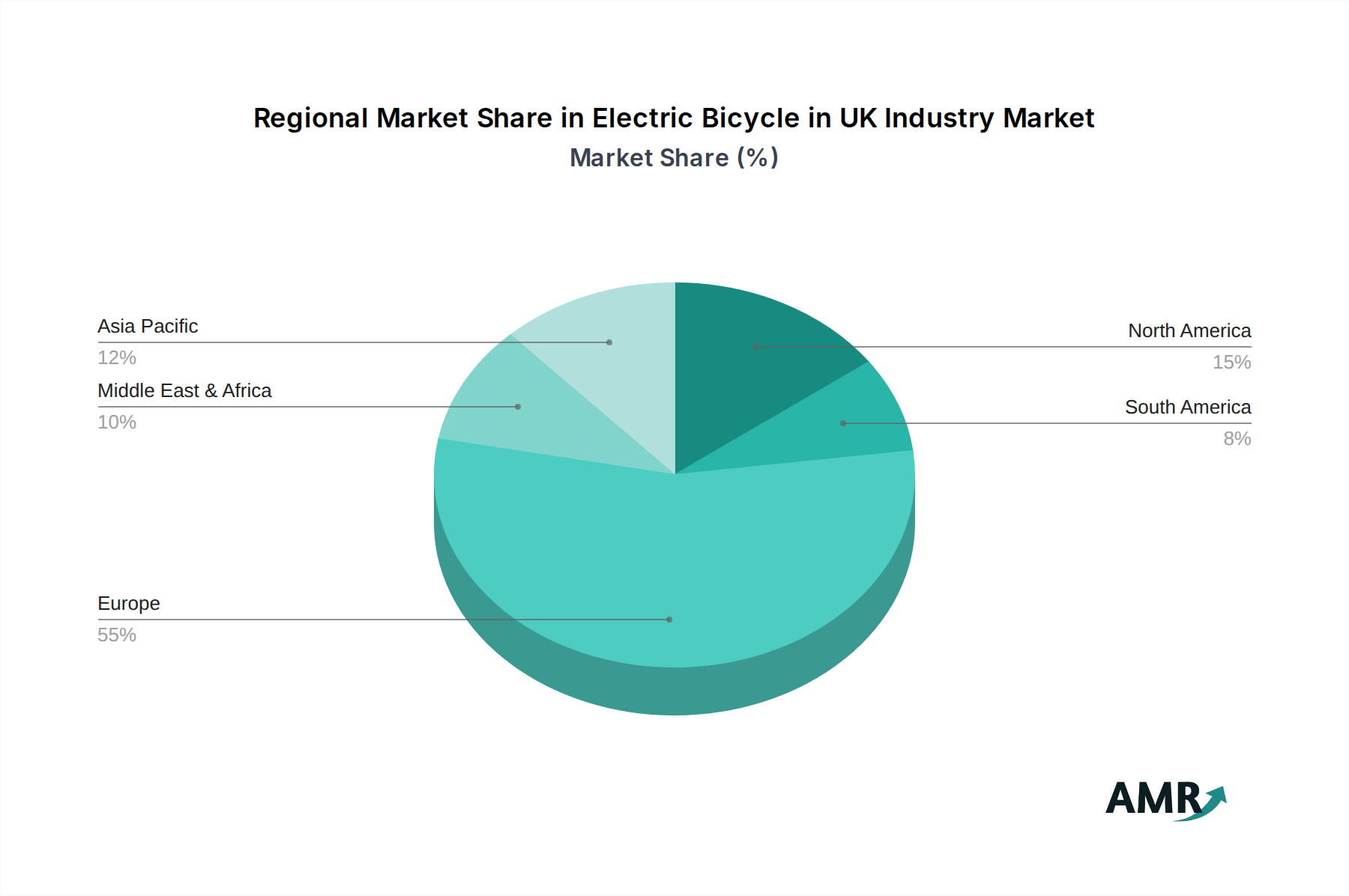The image size is (1349, 896).
Task: Click the Asia Pacific label text
Action: 148,327
